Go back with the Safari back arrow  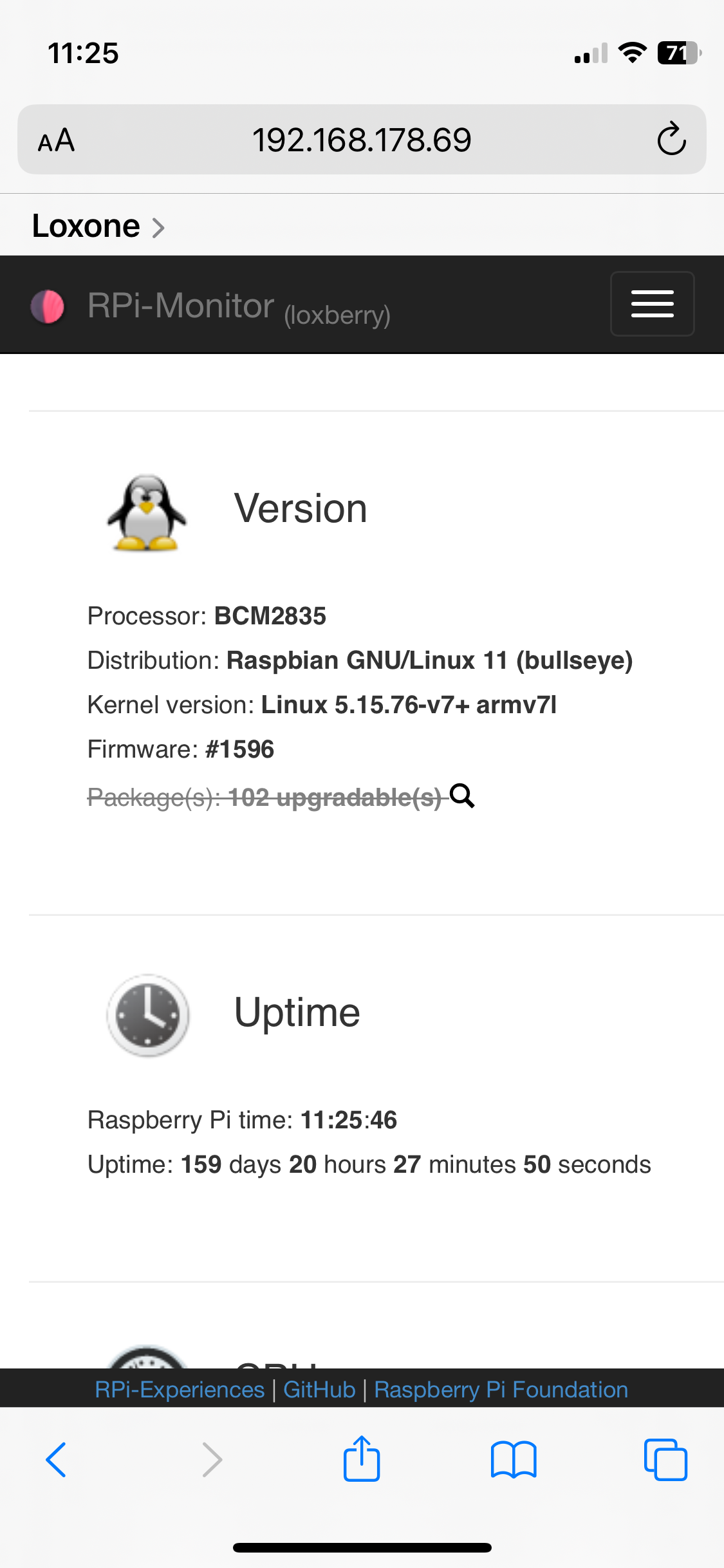57,1459
